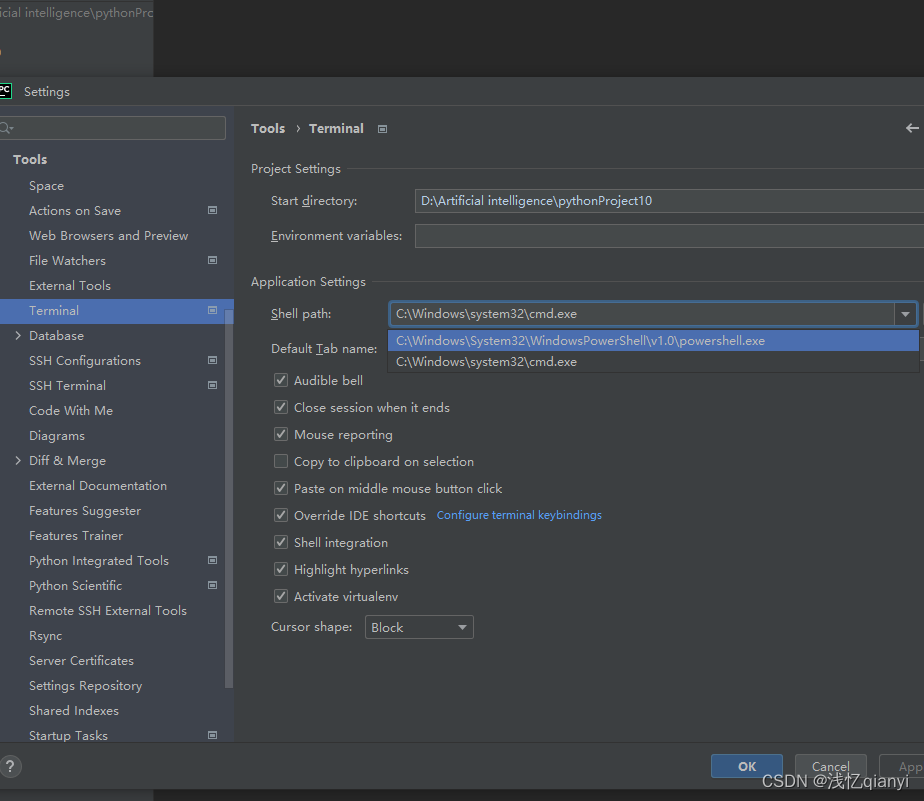Open Configure terminal keybindings link

point(519,515)
